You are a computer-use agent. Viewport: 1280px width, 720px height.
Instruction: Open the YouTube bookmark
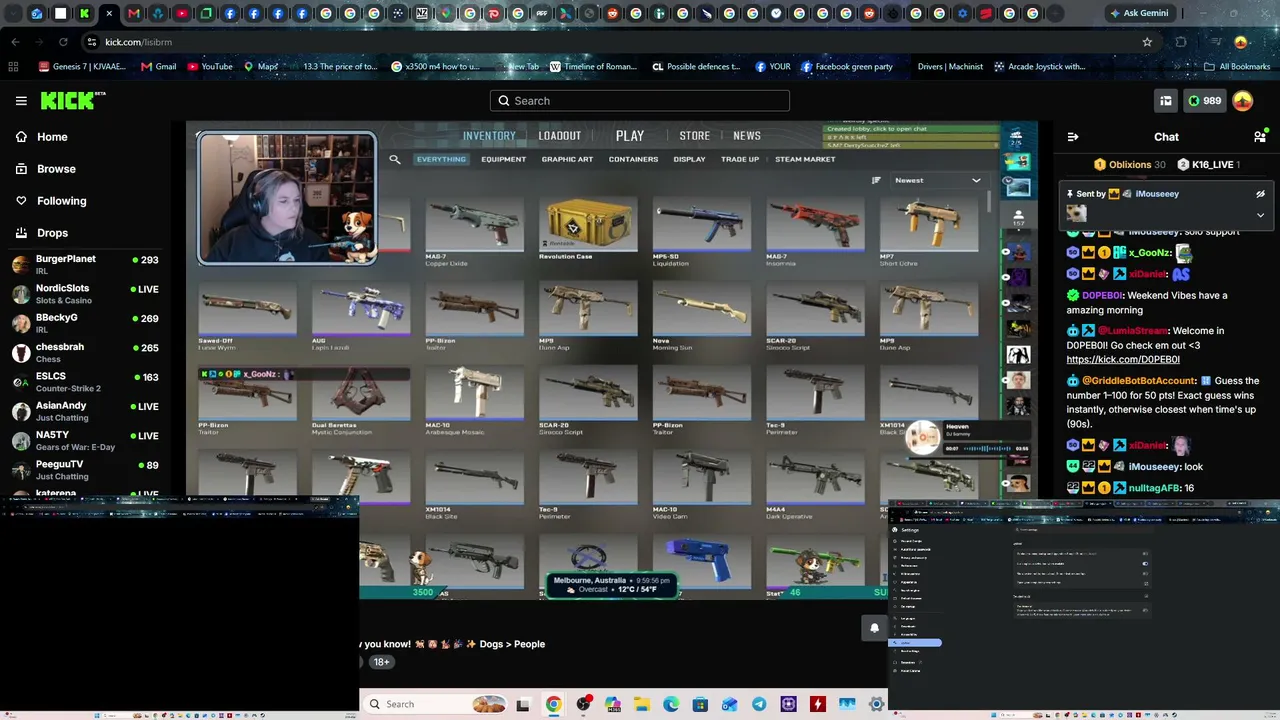[210, 67]
